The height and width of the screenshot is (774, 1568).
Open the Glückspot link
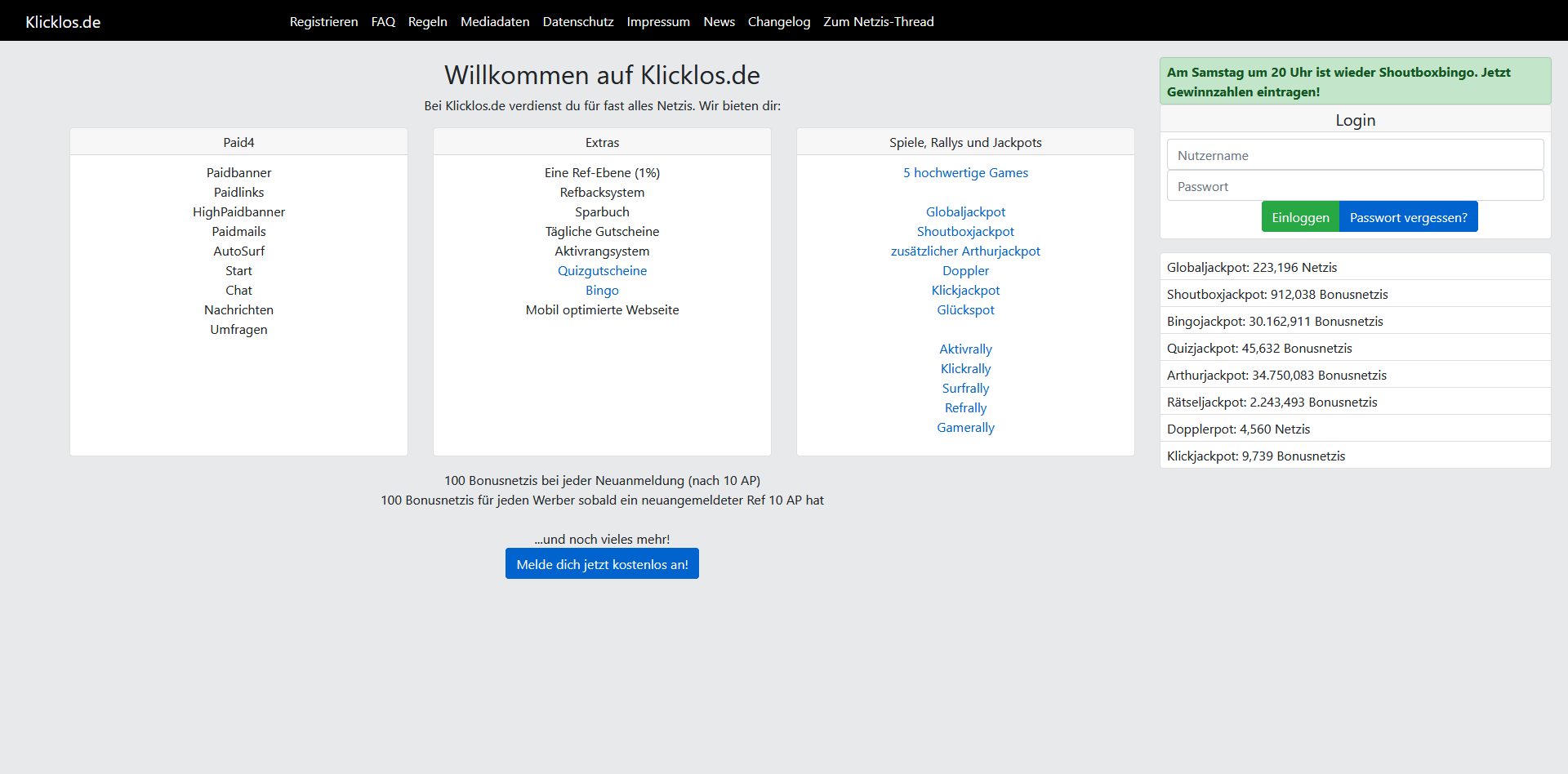pyautogui.click(x=965, y=309)
